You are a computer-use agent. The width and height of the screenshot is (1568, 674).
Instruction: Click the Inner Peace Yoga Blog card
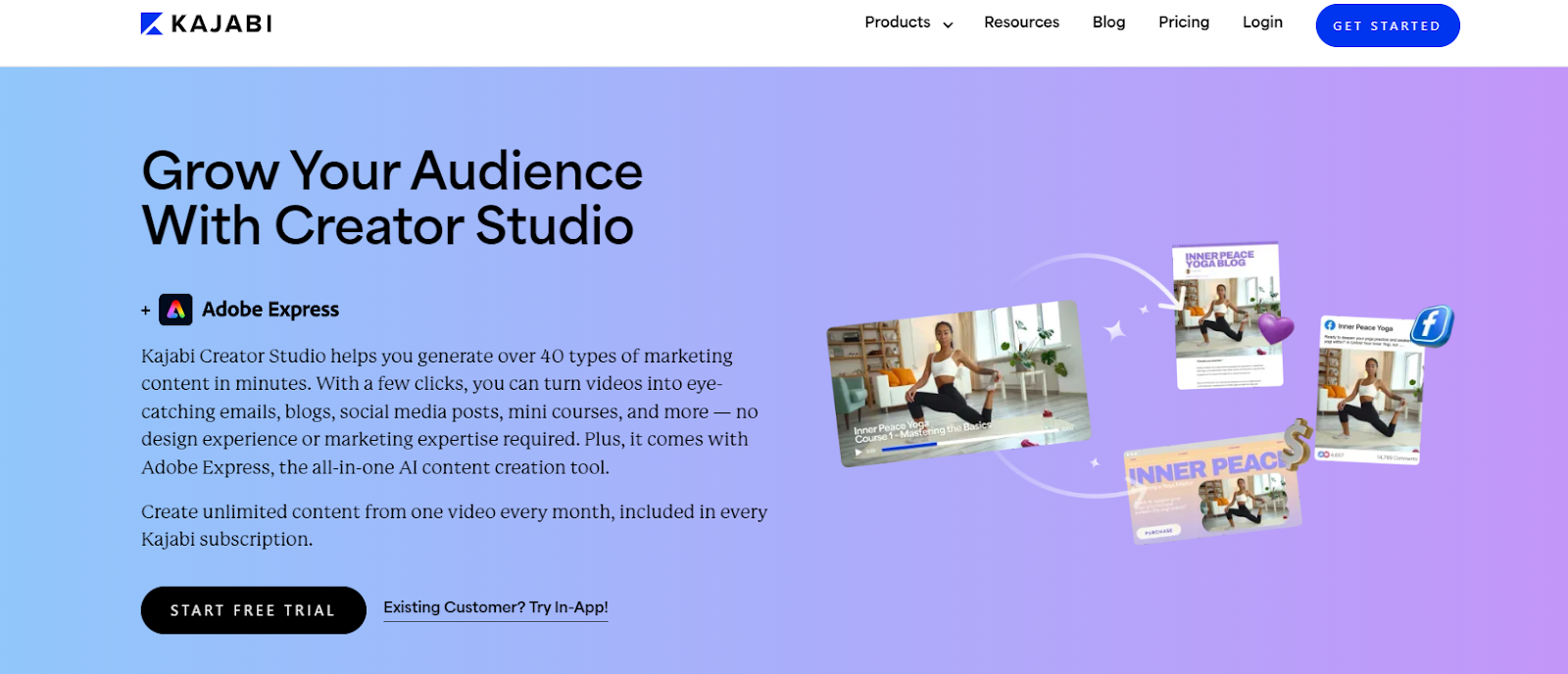tap(1228, 315)
